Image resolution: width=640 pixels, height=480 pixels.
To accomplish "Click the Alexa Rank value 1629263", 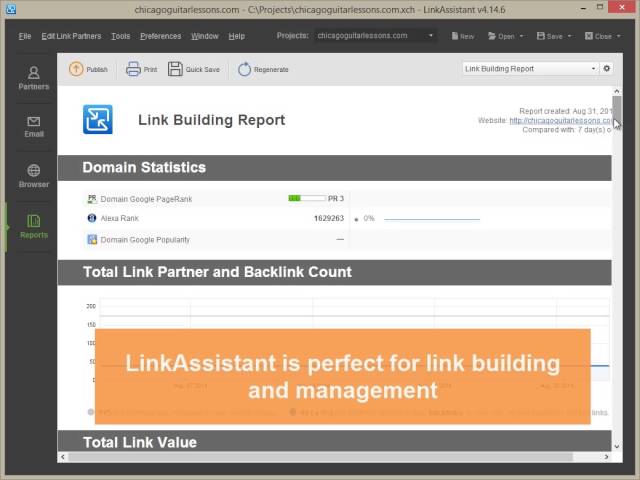I will [329, 218].
